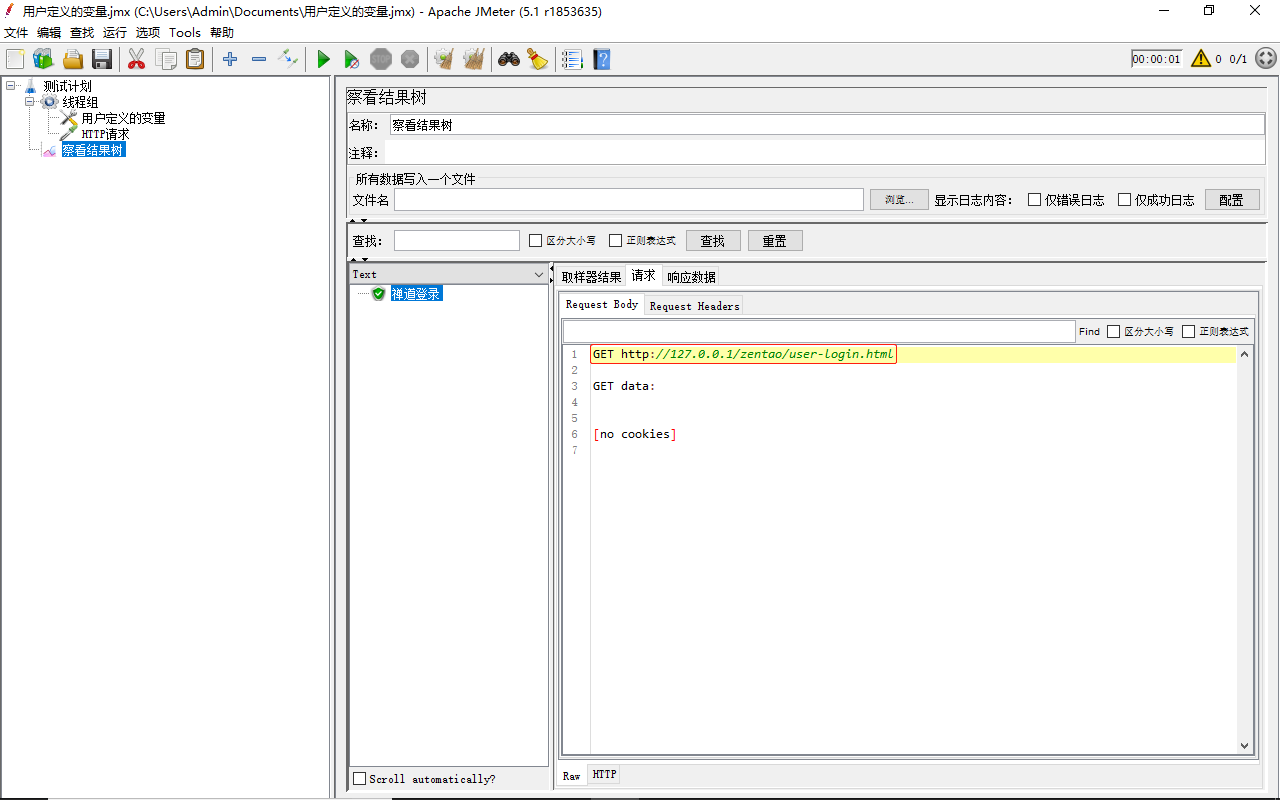Click the 重置 button
Image resolution: width=1280 pixels, height=800 pixels.
pyautogui.click(x=775, y=241)
